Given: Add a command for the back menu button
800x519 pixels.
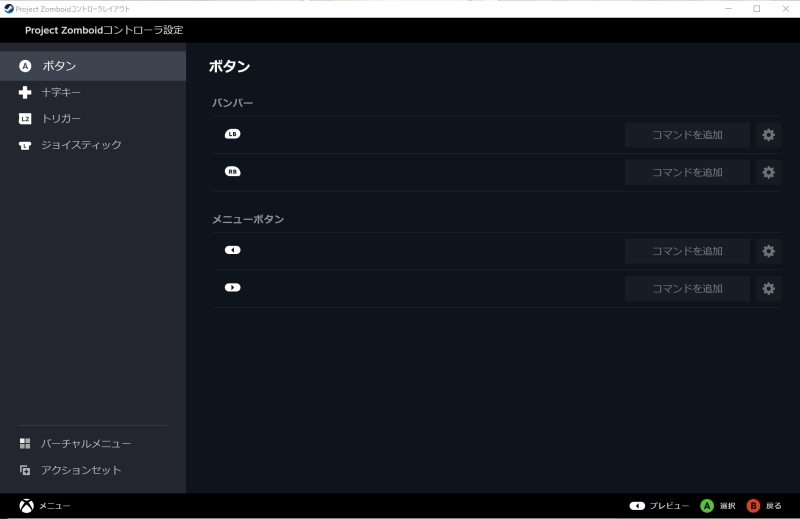Looking at the screenshot, I should 687,251.
